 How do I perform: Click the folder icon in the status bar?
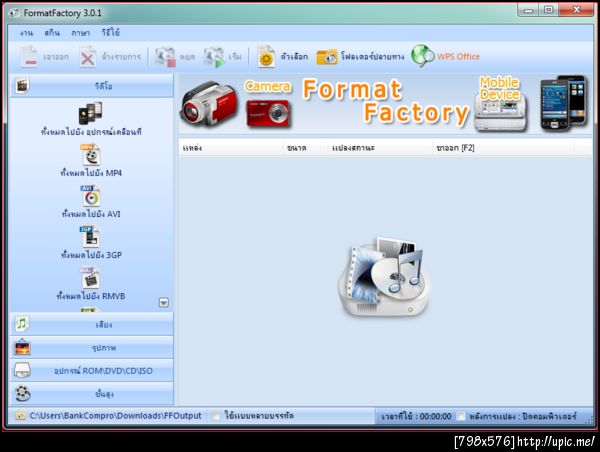coord(20,416)
